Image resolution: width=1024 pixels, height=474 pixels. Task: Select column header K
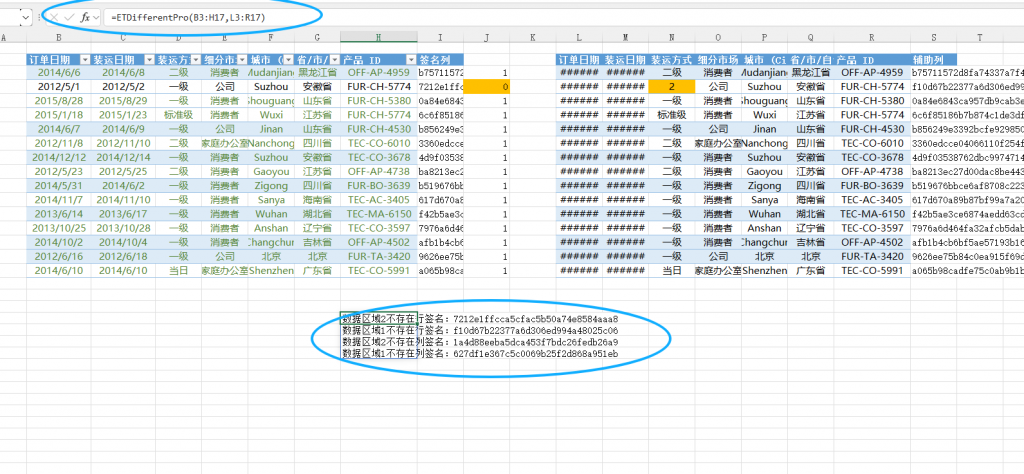pyautogui.click(x=533, y=38)
